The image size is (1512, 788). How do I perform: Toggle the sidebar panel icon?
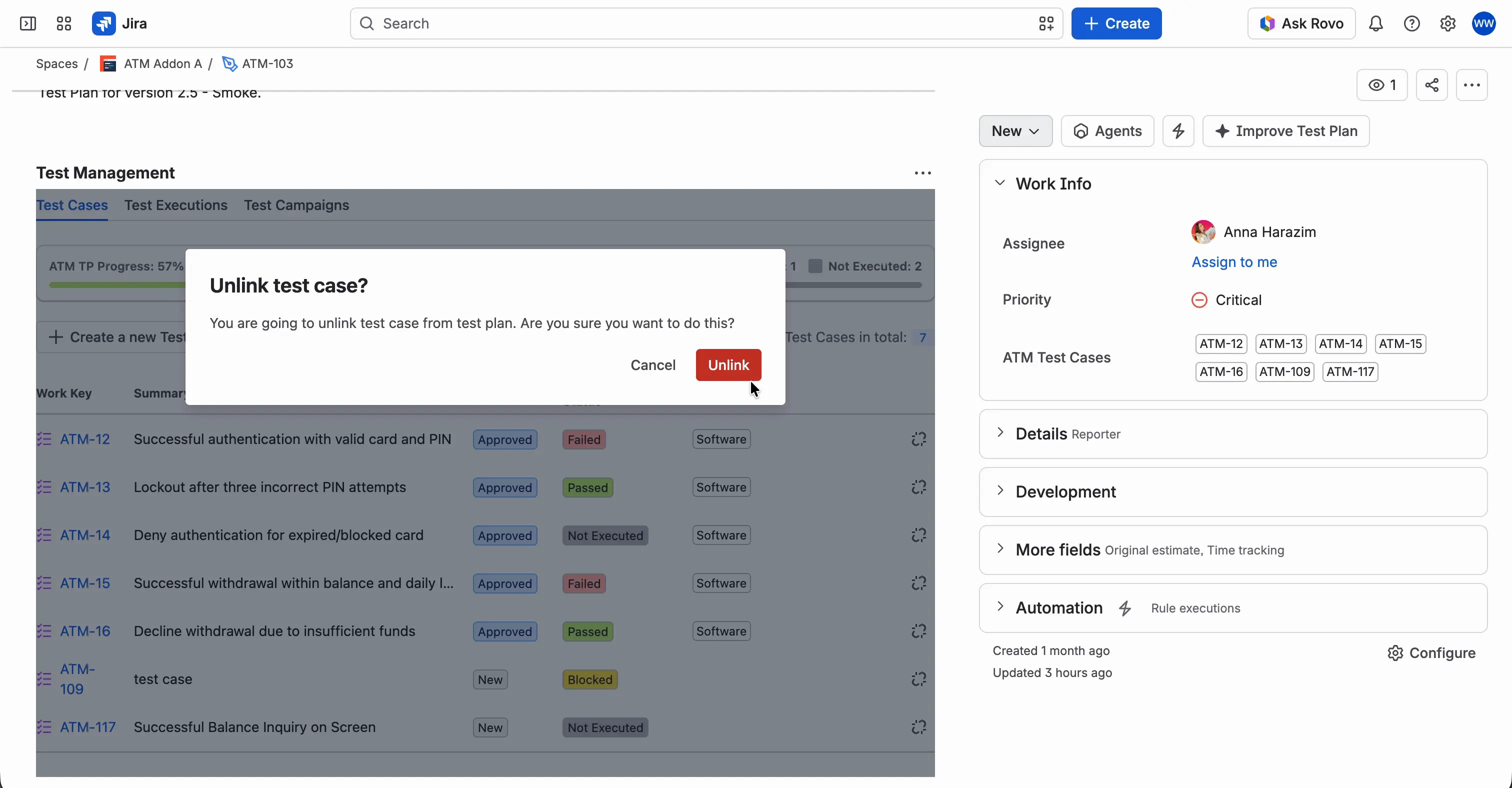27,23
